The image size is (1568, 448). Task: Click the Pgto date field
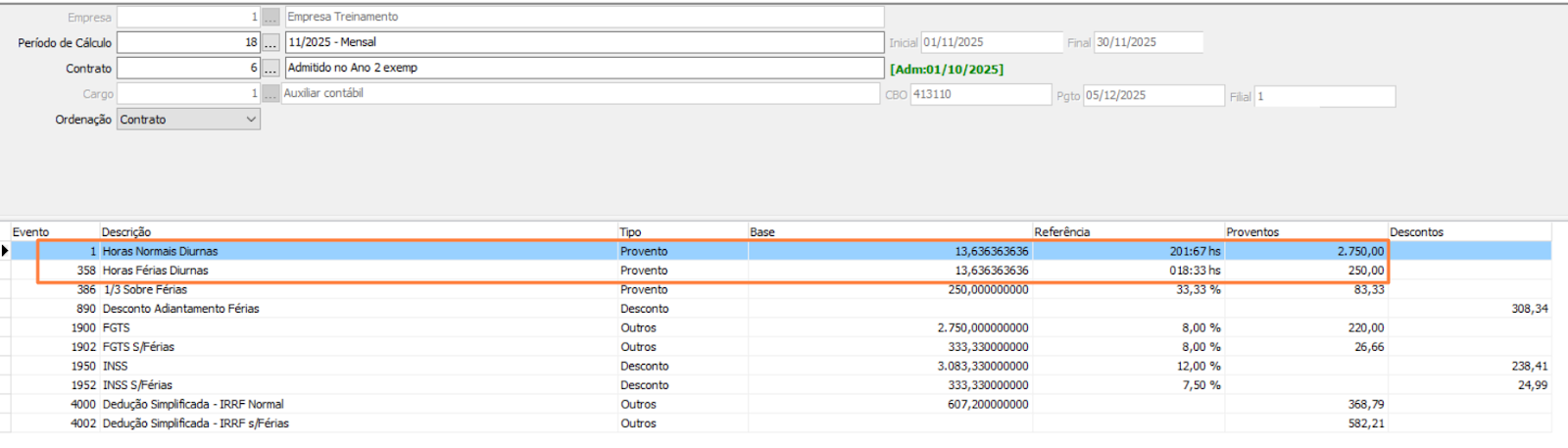click(1152, 96)
